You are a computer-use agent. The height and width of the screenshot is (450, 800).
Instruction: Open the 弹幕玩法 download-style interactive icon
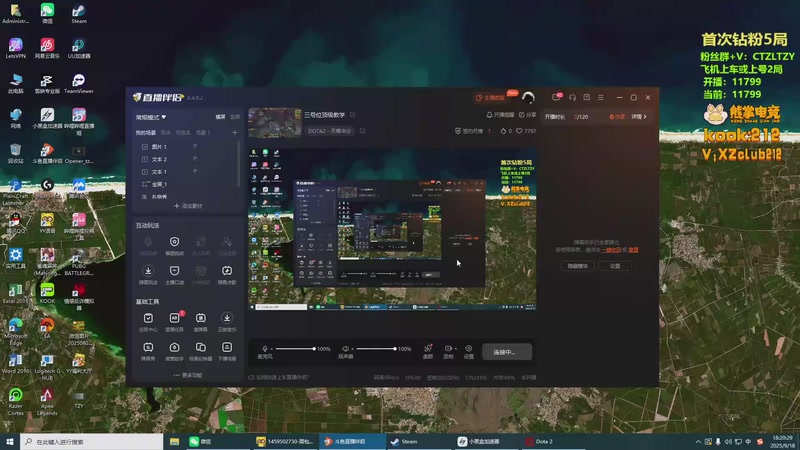pyautogui.click(x=148, y=274)
